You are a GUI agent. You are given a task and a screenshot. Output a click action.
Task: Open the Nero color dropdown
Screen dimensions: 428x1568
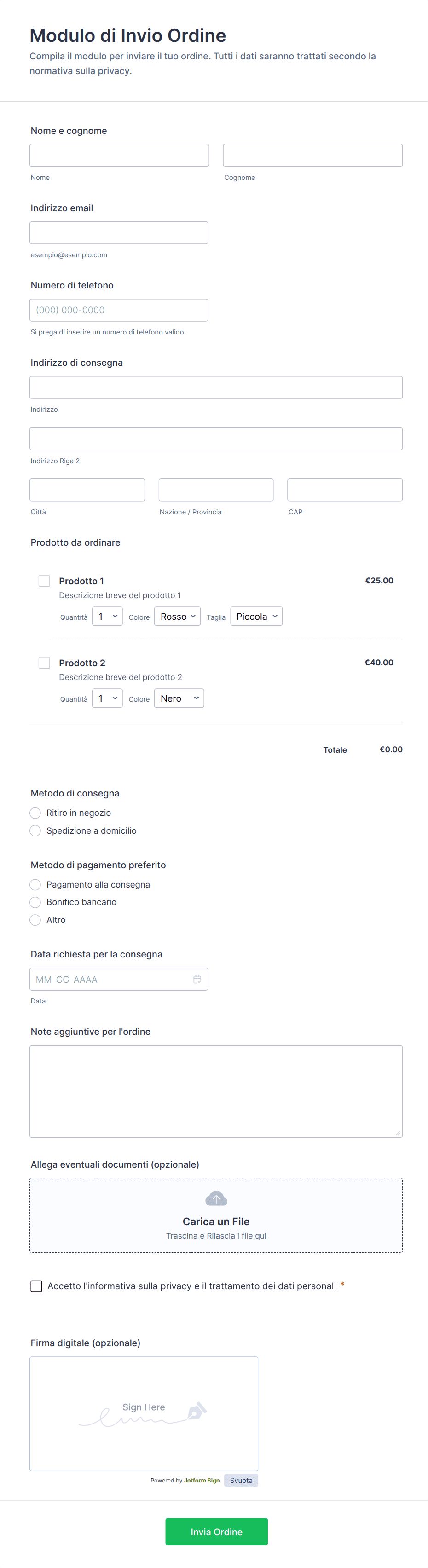pyautogui.click(x=179, y=698)
